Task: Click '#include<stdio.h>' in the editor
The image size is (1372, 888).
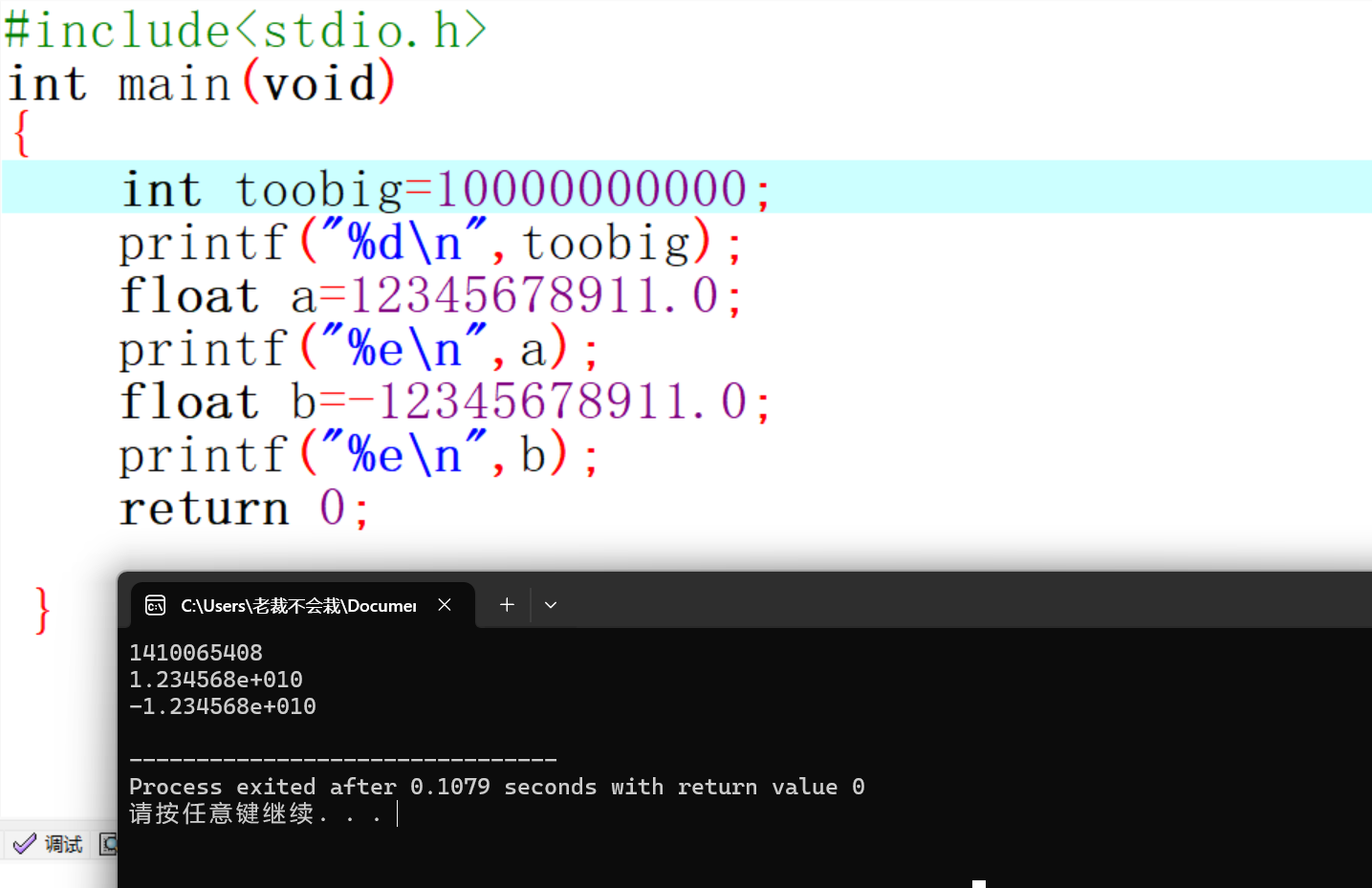Action: click(x=247, y=30)
